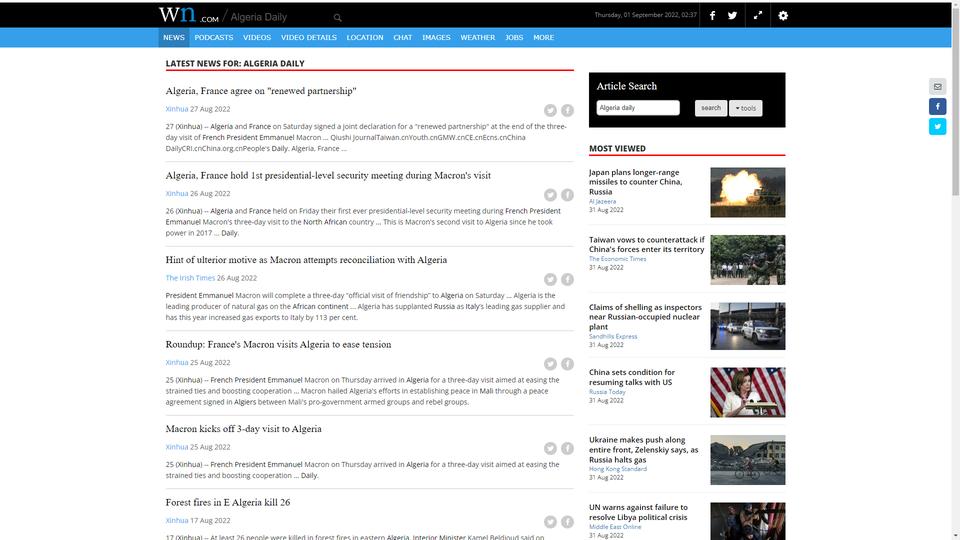Tweet the presidential-level security meeting article
This screenshot has width=960, height=540.
click(550, 195)
